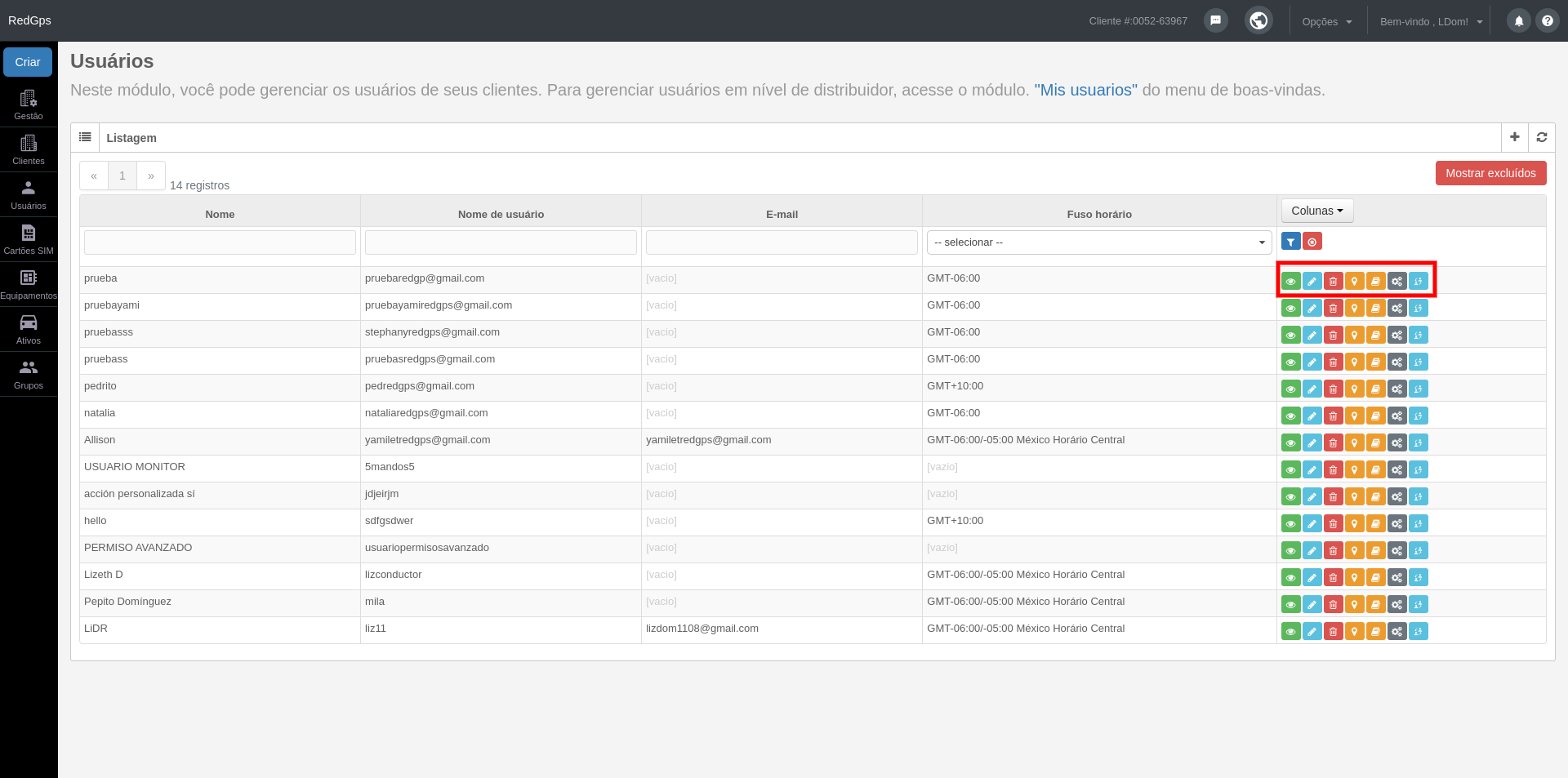Click the globe language icon in header

1258,20
